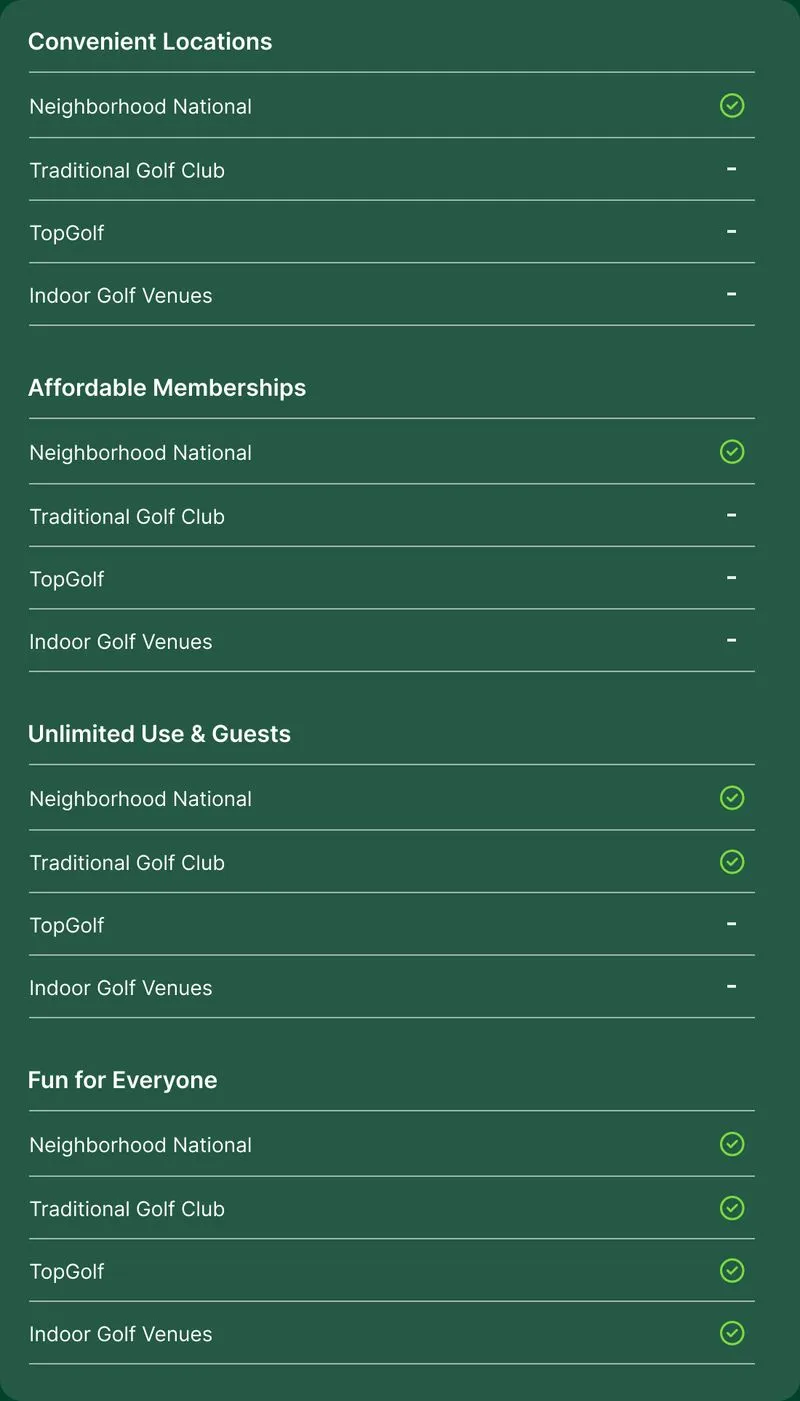Click TopGolf label under Unlimited Use & Guests
This screenshot has height=1401, width=800.
(67, 925)
